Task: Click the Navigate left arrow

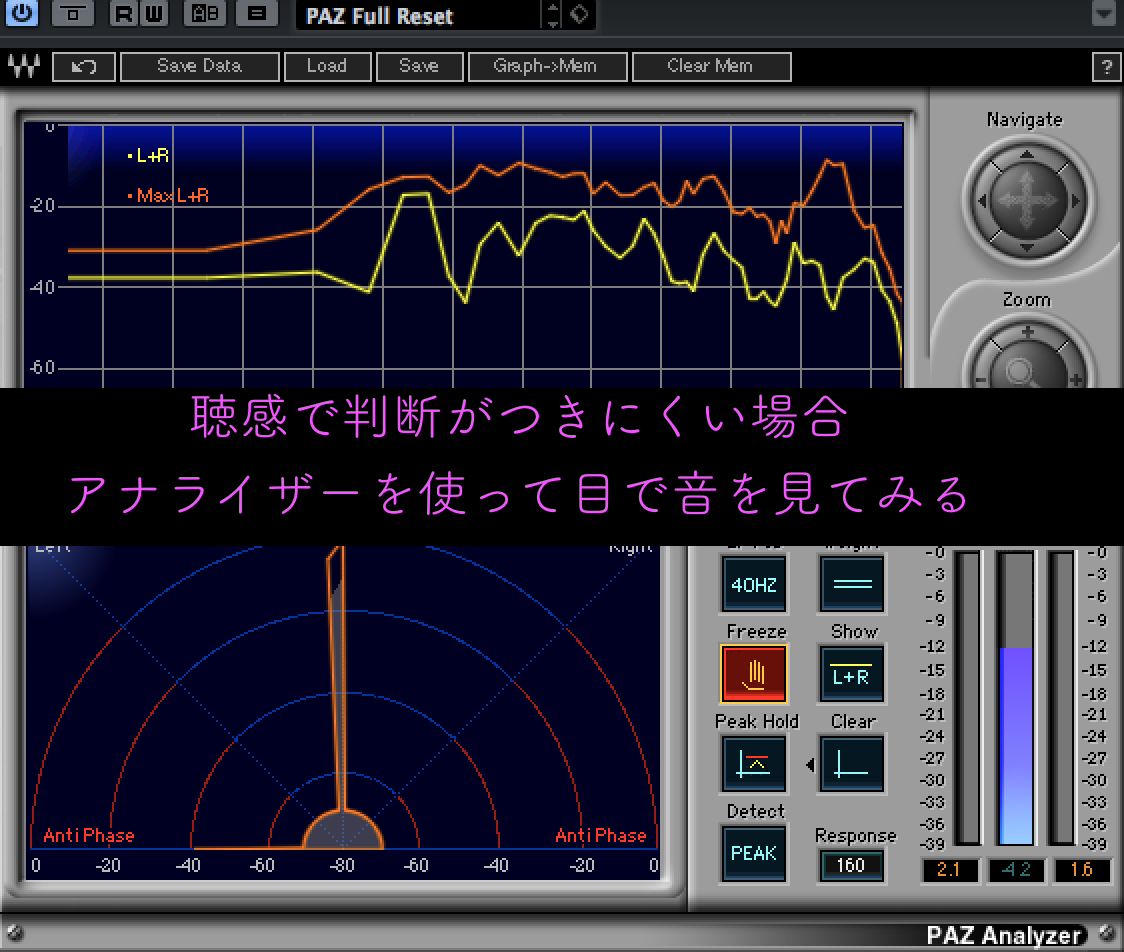Action: [x=983, y=201]
